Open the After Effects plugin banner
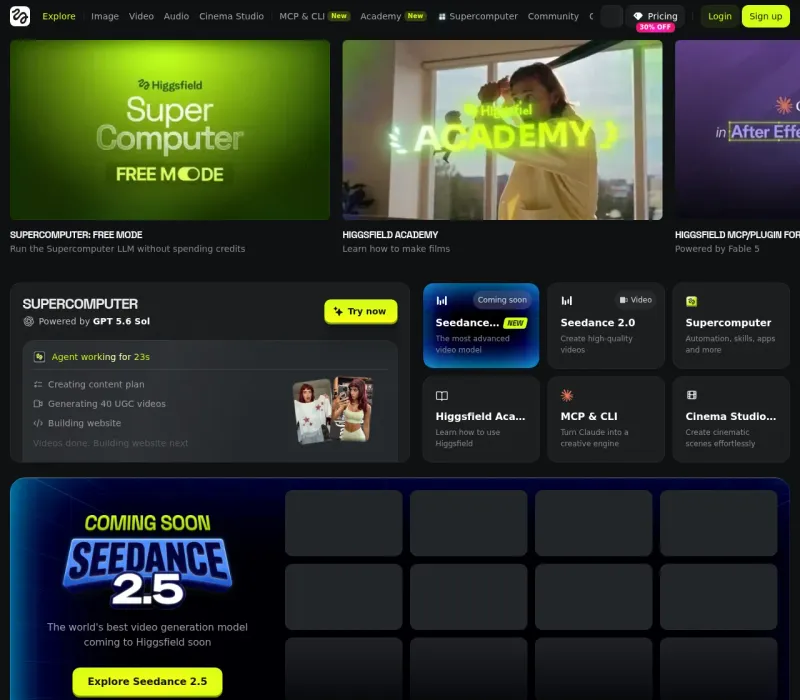The width and height of the screenshot is (800, 700). 737,130
